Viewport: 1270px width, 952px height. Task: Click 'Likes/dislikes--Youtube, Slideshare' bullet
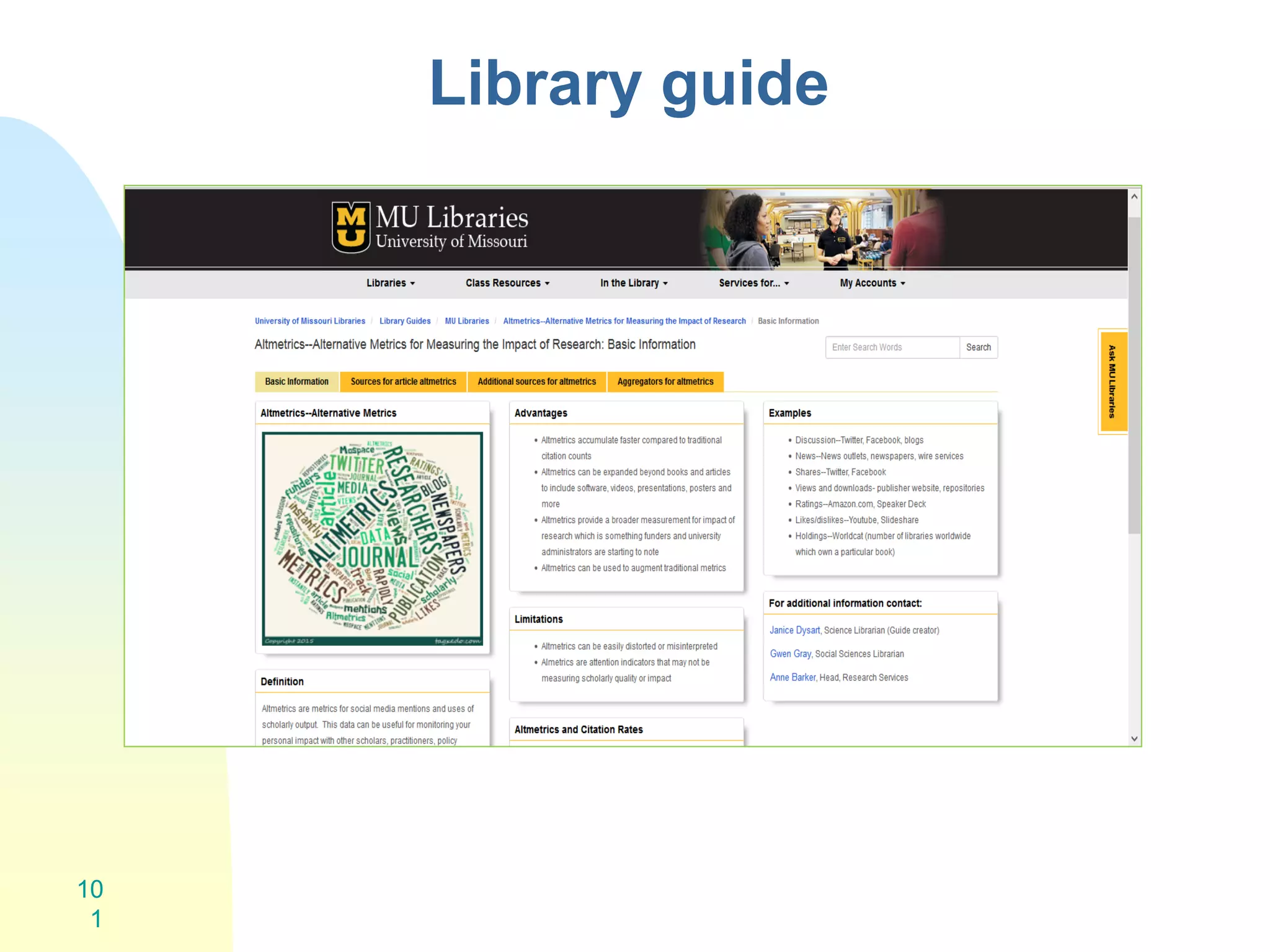click(857, 520)
